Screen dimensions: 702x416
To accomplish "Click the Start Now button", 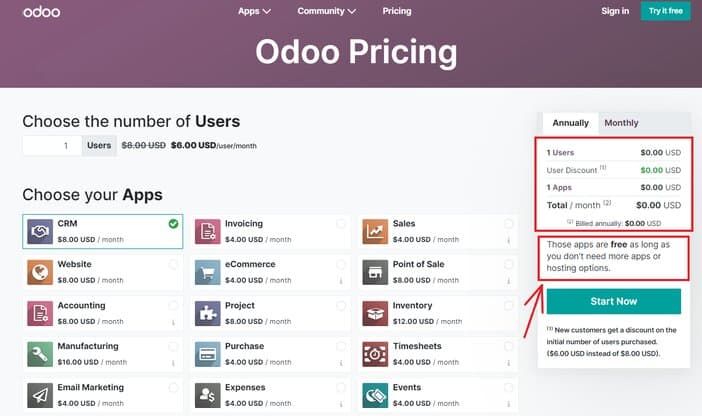I will point(613,301).
